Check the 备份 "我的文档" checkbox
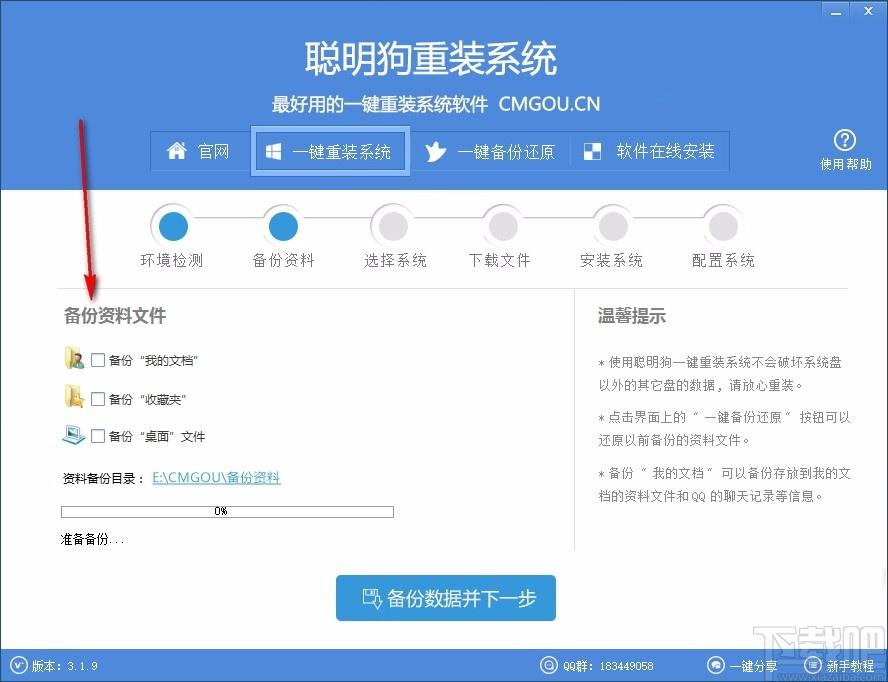Viewport: 888px width, 682px height. tap(98, 360)
